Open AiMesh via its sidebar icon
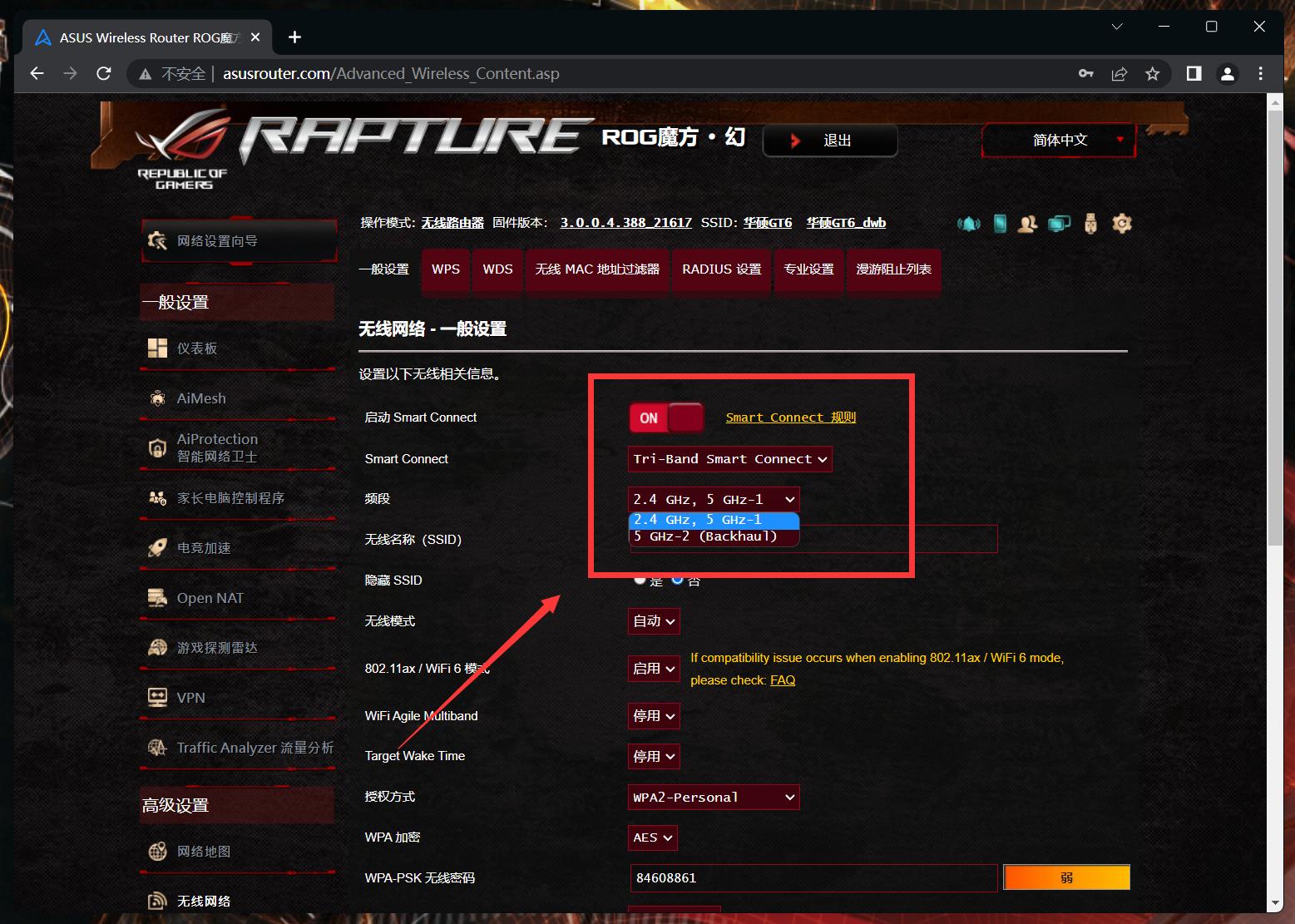Screen dimensions: 1295x924 [x=157, y=398]
